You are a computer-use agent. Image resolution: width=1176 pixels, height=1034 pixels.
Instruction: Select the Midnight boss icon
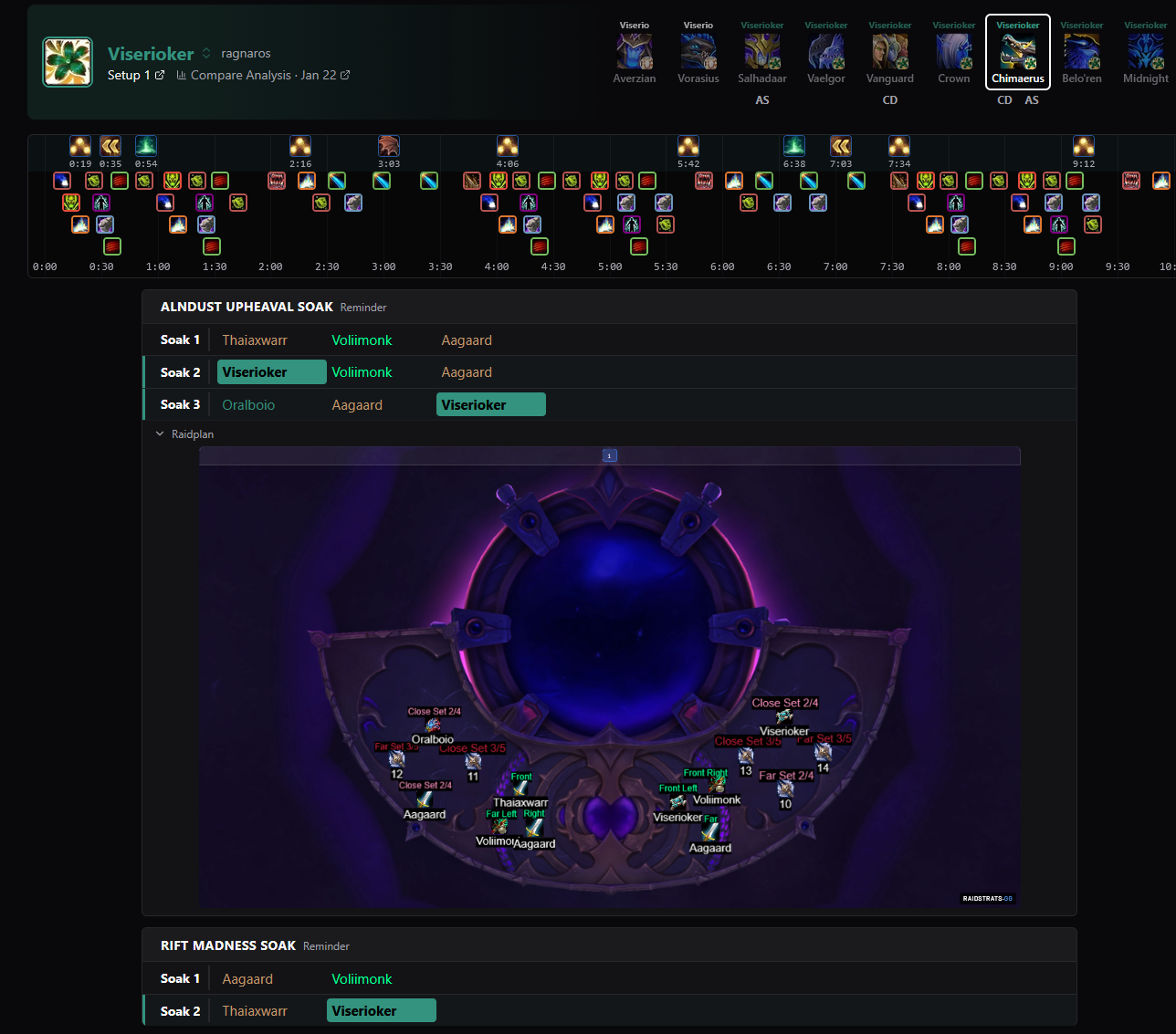[1145, 53]
